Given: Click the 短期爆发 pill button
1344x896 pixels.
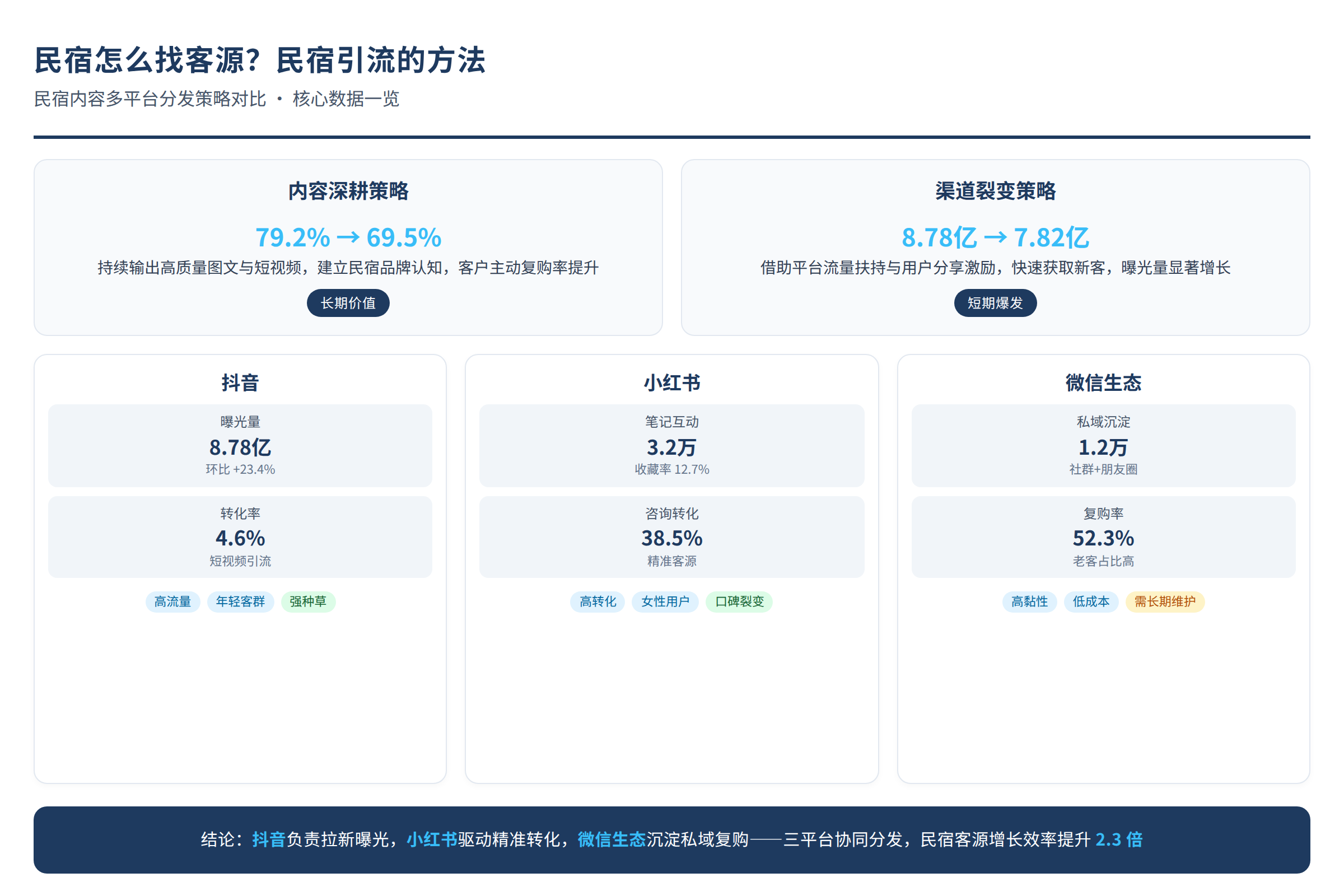Looking at the screenshot, I should click(x=996, y=303).
